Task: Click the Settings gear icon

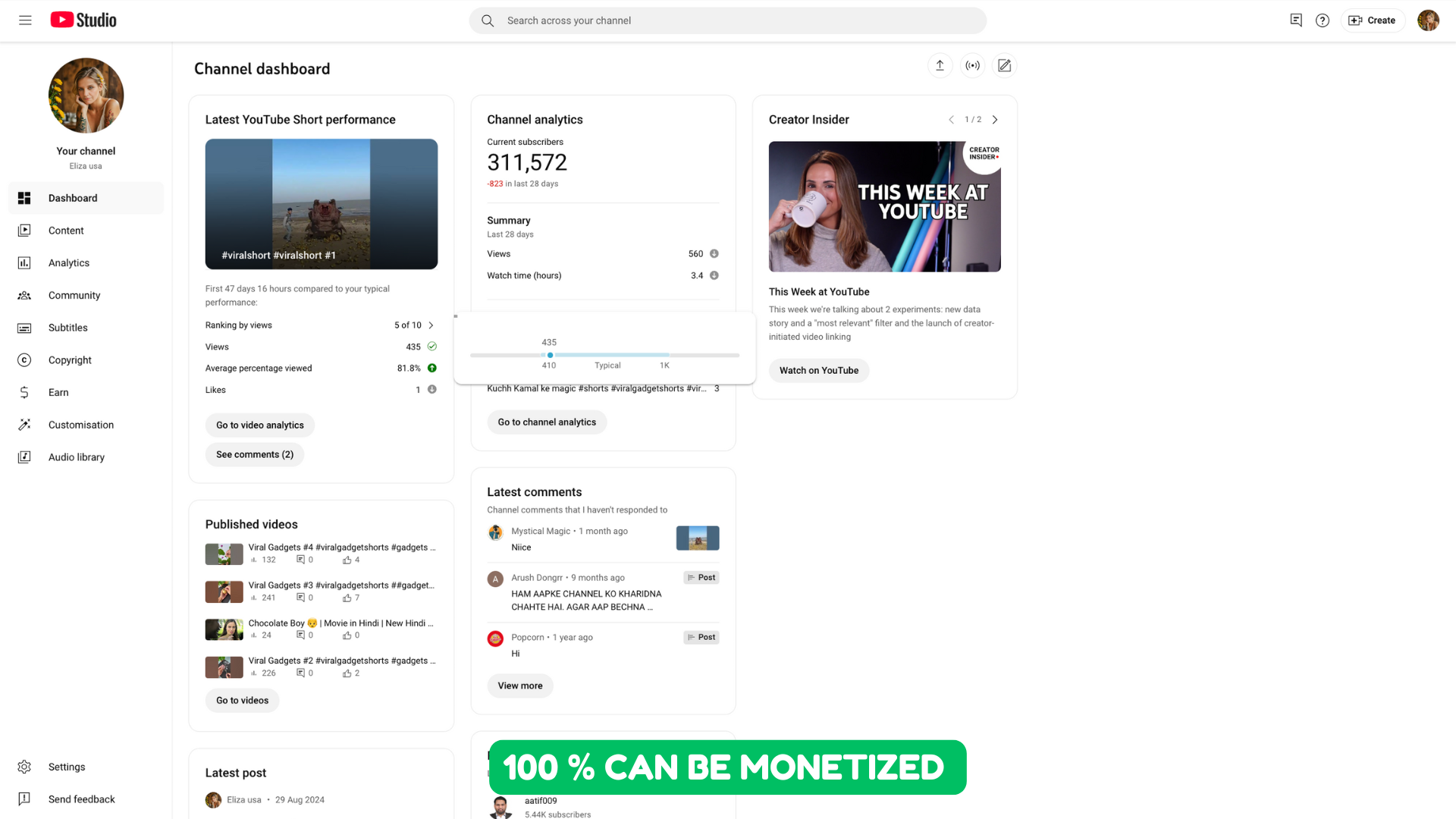Action: click(24, 767)
